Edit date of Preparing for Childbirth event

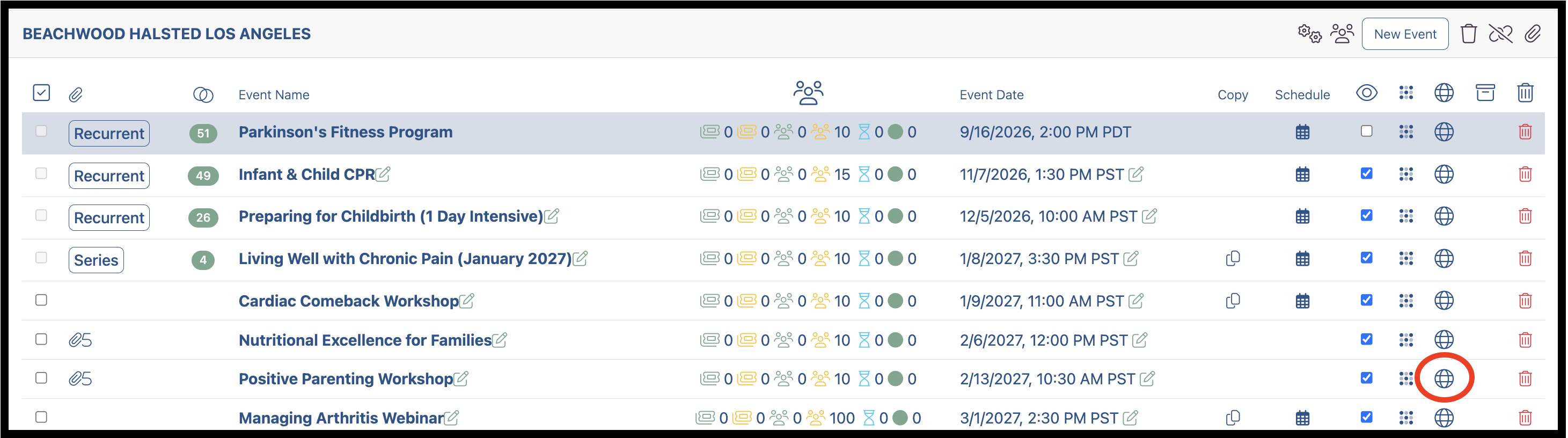click(1149, 216)
